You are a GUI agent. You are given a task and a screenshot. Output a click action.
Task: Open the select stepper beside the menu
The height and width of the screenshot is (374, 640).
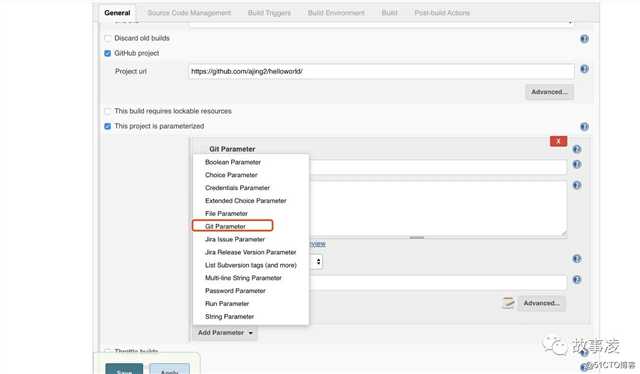[x=318, y=261]
